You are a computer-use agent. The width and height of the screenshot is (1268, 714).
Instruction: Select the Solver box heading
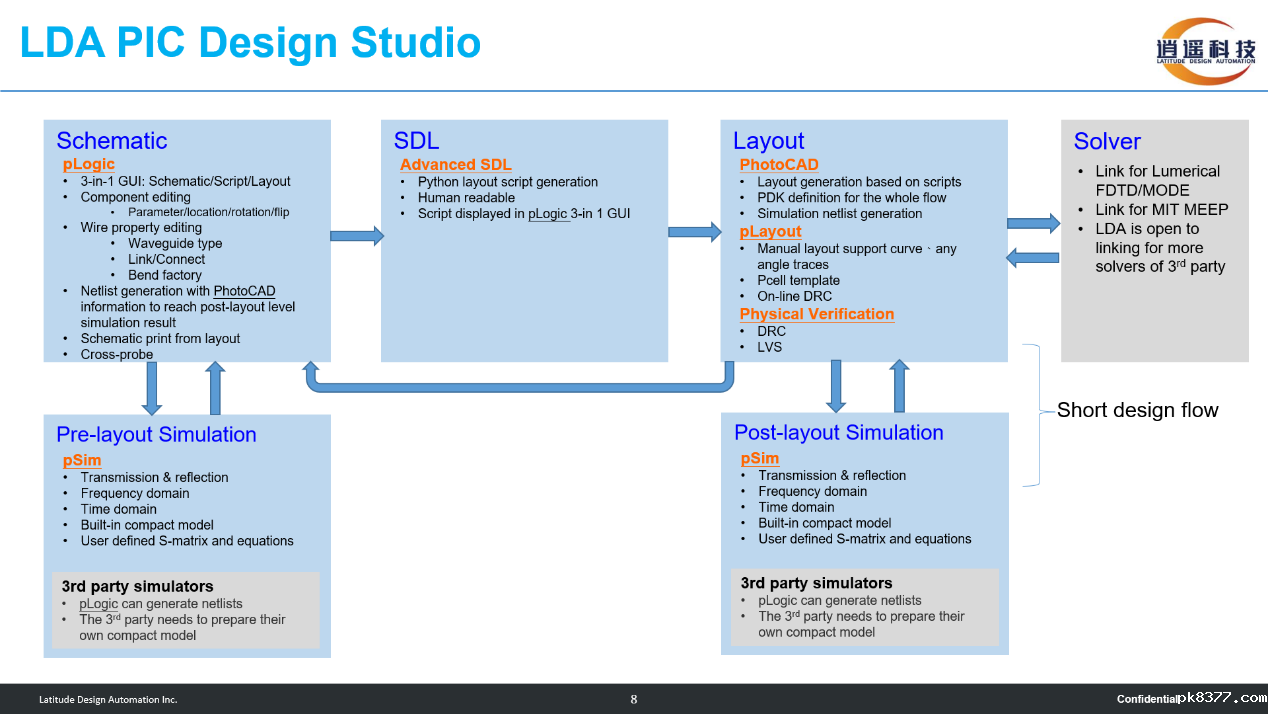[1107, 142]
